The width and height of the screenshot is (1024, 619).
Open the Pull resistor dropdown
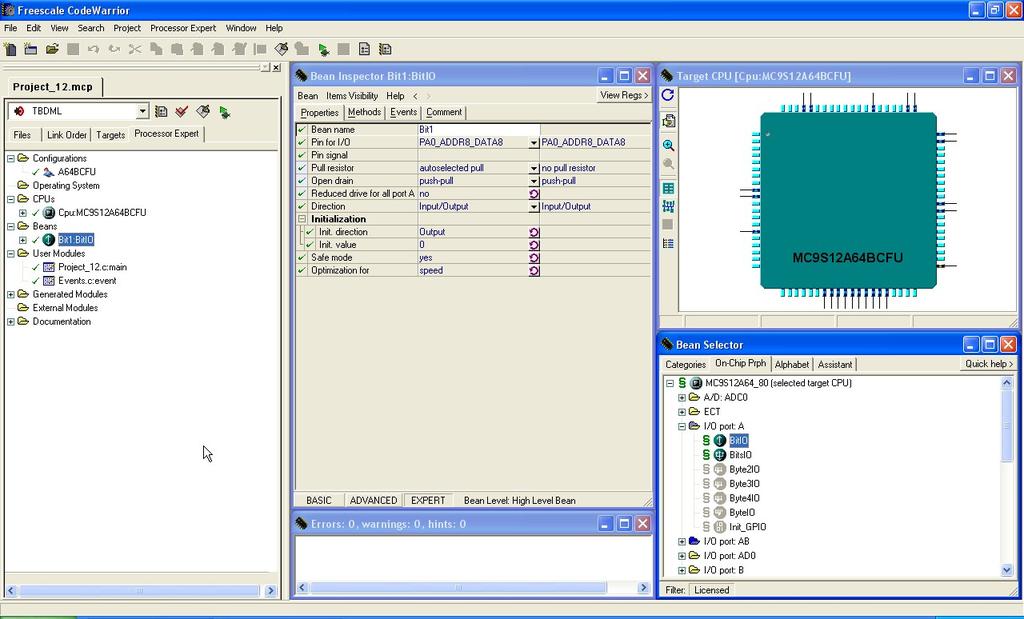(x=534, y=168)
